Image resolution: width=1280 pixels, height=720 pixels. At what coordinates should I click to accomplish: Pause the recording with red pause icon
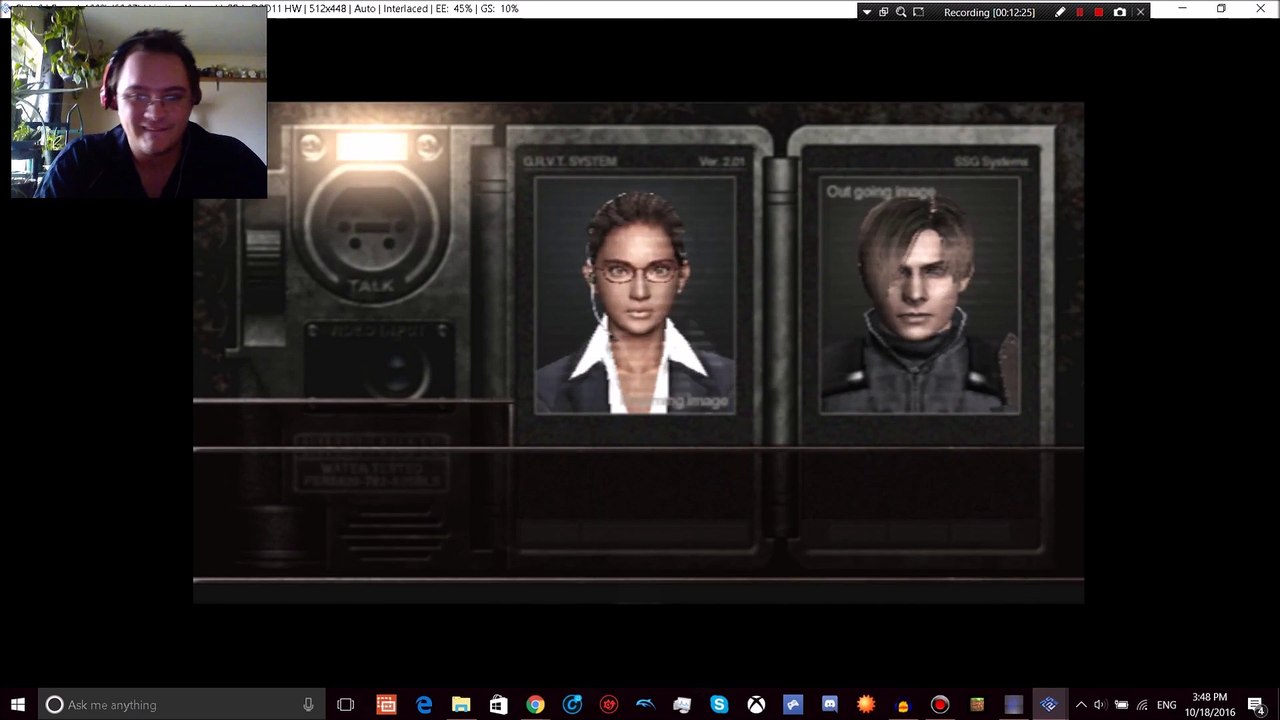(x=1079, y=12)
